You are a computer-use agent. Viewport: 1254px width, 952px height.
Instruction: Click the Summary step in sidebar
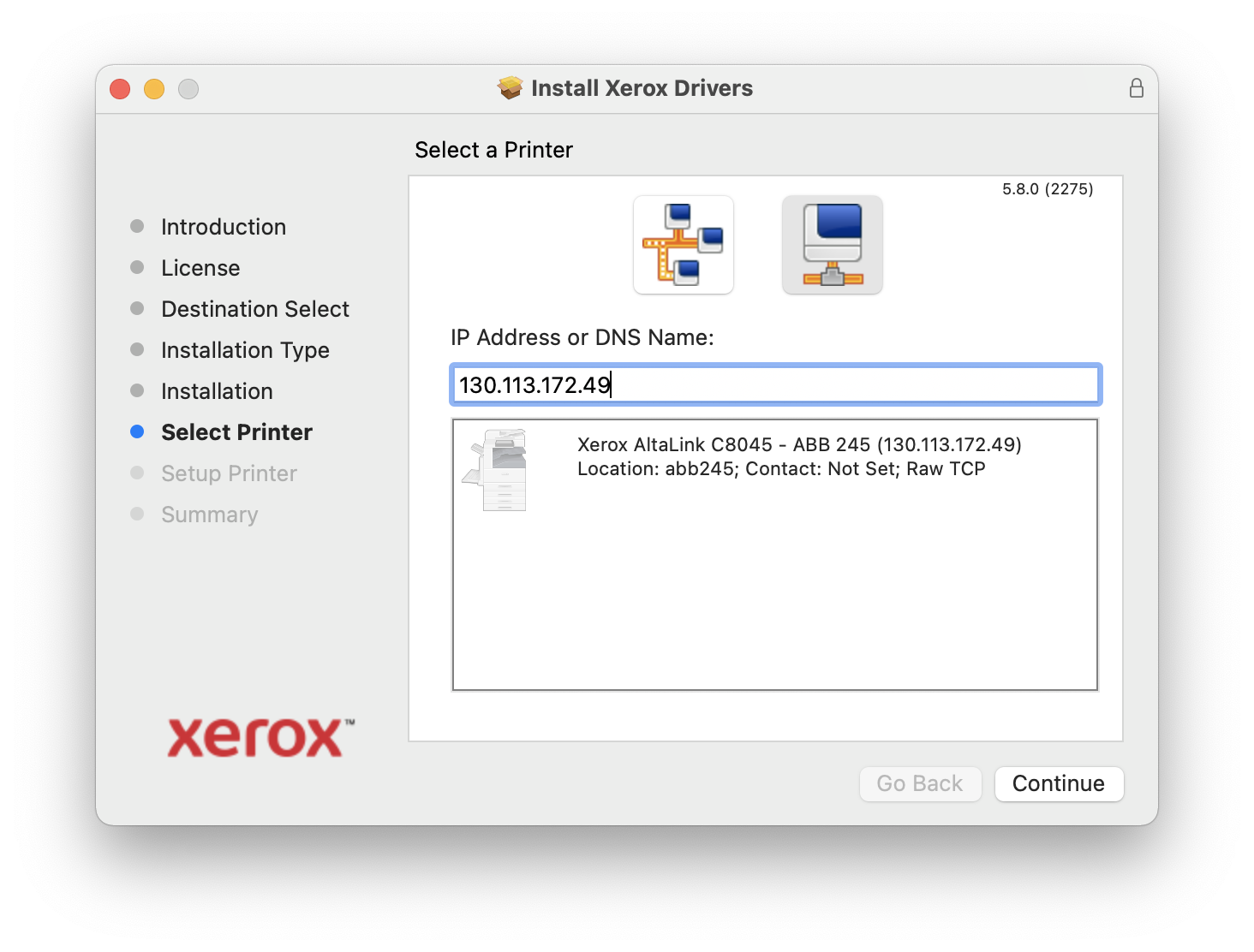[209, 515]
